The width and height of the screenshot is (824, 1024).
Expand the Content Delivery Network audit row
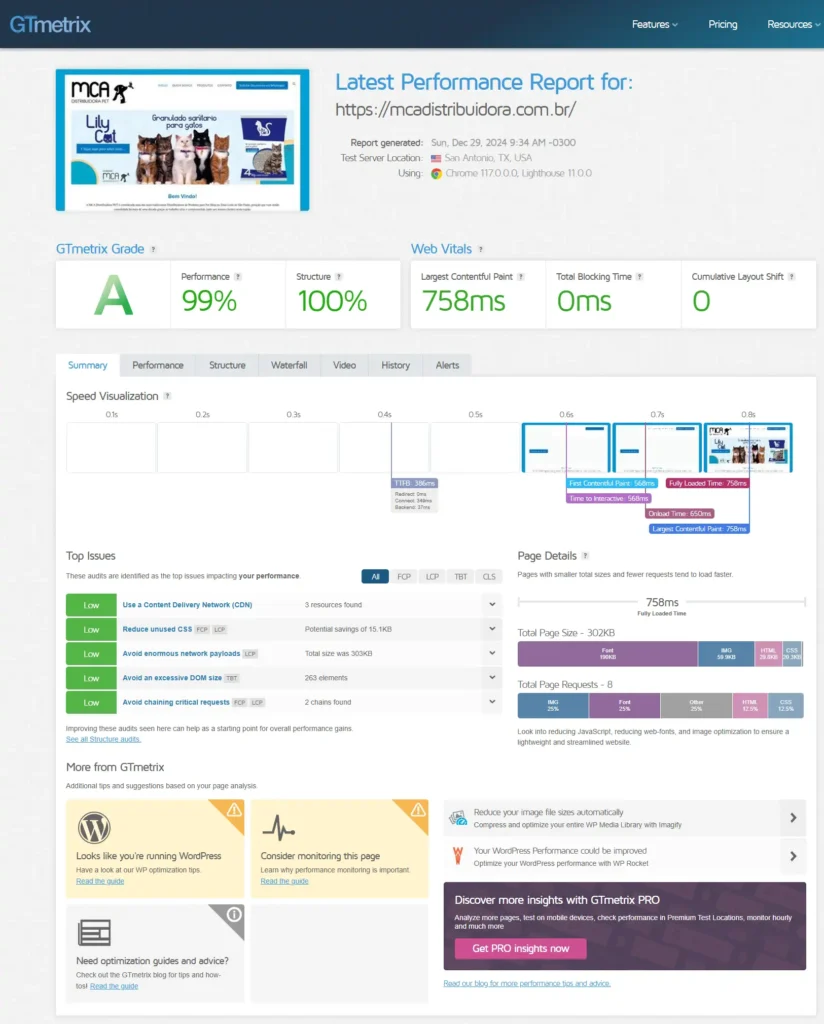pyautogui.click(x=490, y=605)
